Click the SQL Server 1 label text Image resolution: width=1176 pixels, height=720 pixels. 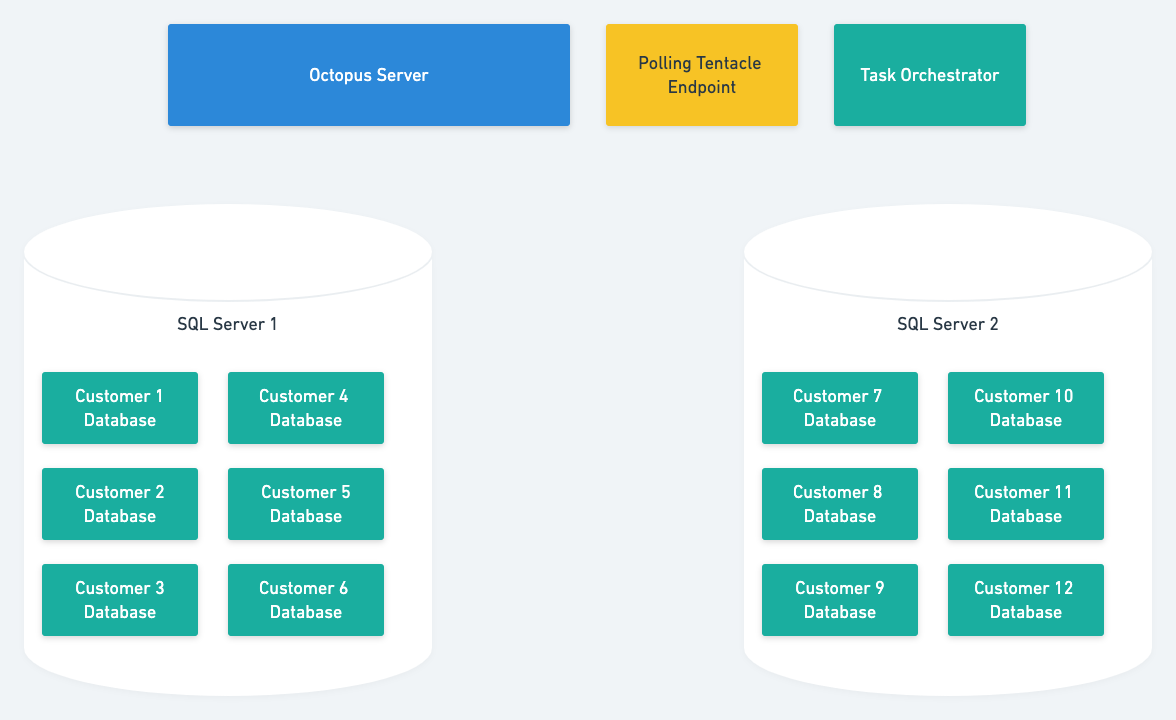(x=227, y=323)
